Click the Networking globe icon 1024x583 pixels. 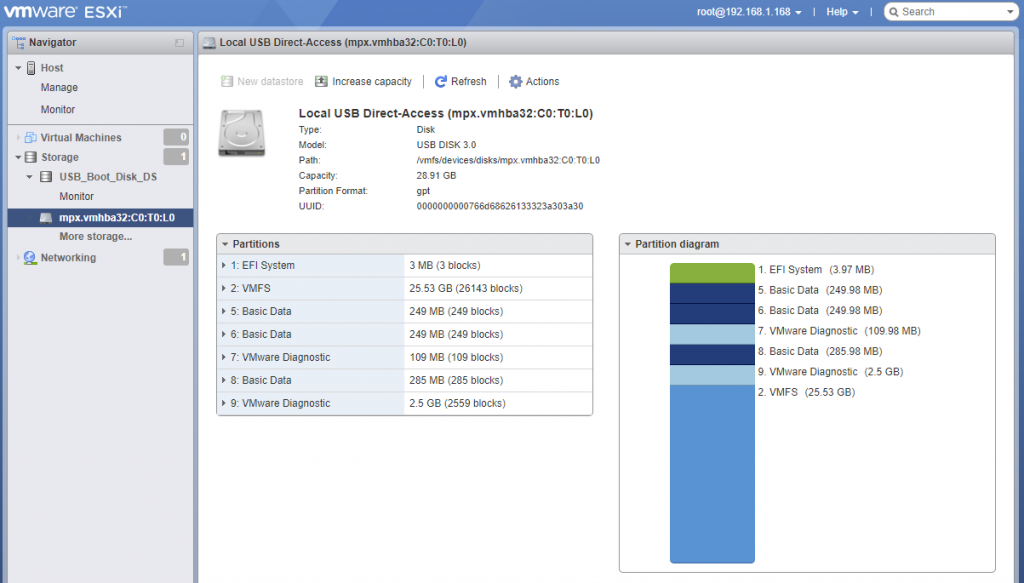point(30,258)
